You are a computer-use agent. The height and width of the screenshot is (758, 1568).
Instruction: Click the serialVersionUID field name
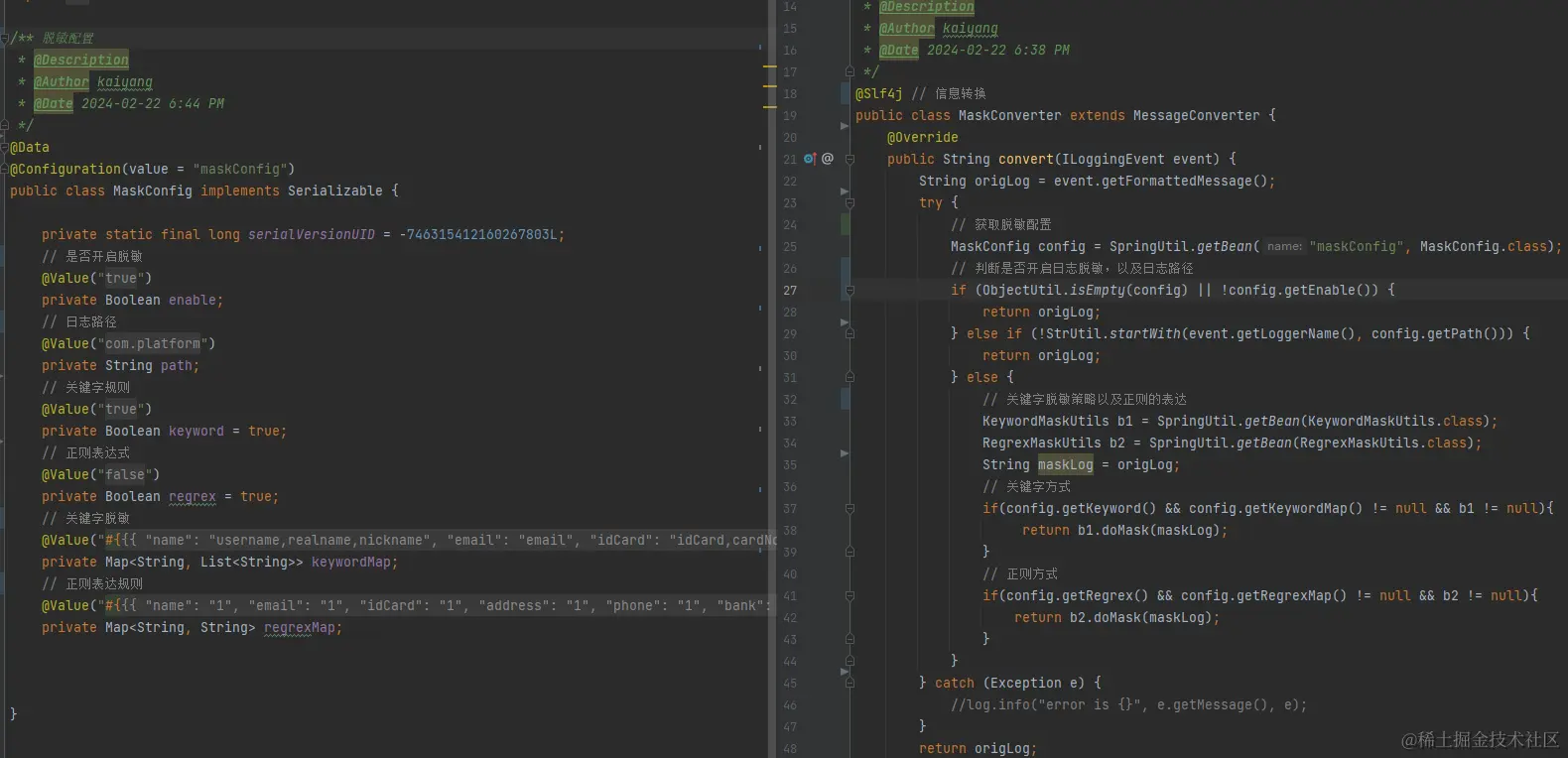[312, 234]
